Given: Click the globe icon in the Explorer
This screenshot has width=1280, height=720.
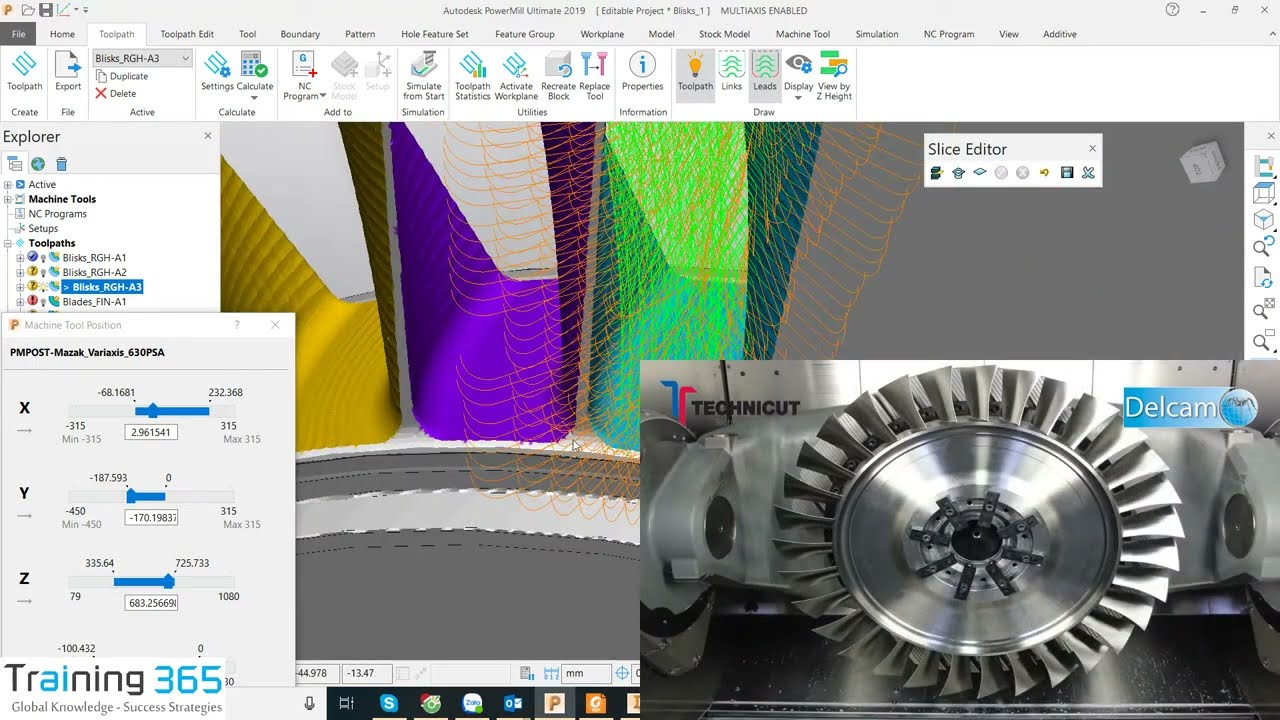Looking at the screenshot, I should pos(38,164).
